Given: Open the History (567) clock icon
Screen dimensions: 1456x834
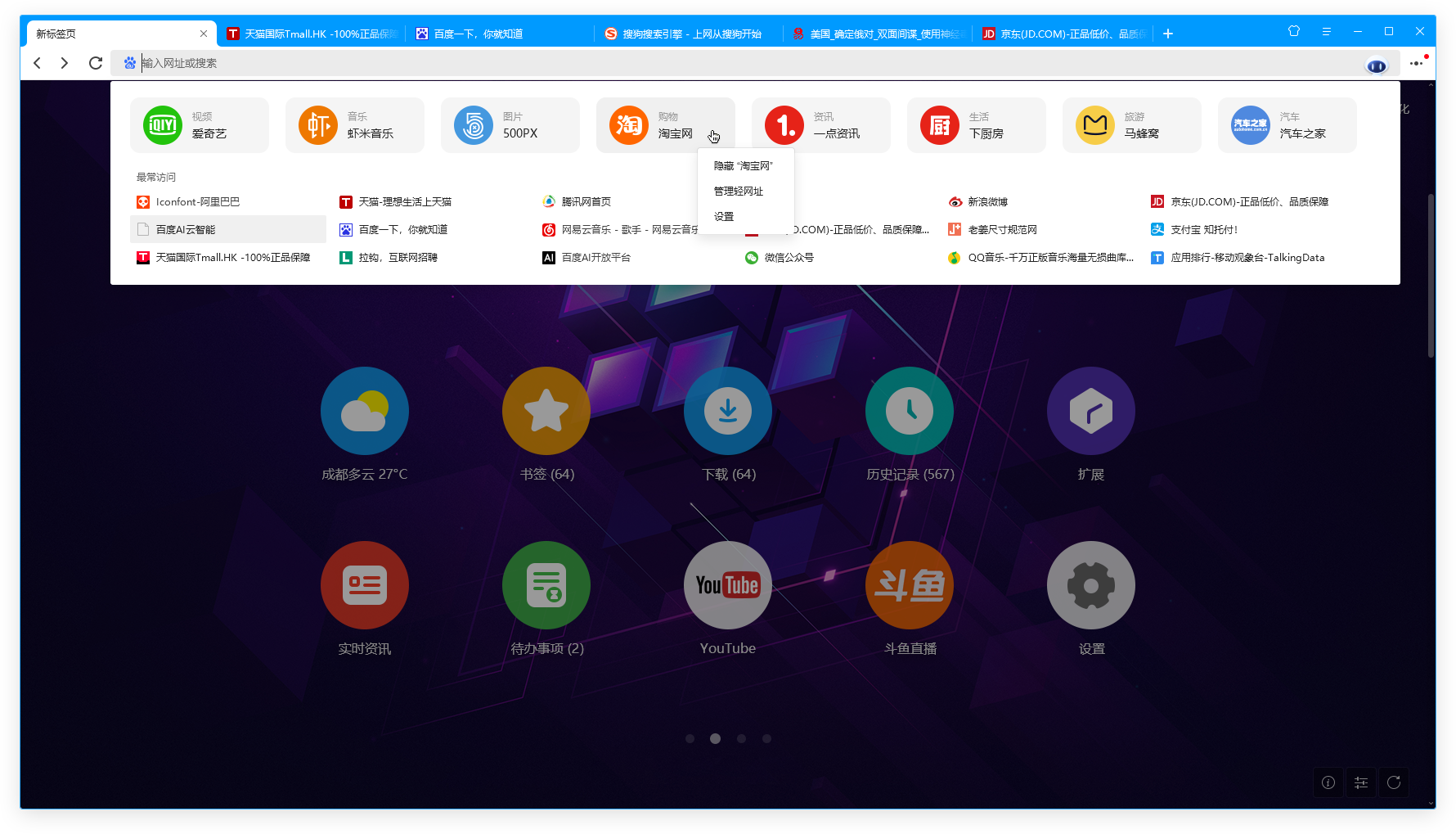Looking at the screenshot, I should point(910,411).
